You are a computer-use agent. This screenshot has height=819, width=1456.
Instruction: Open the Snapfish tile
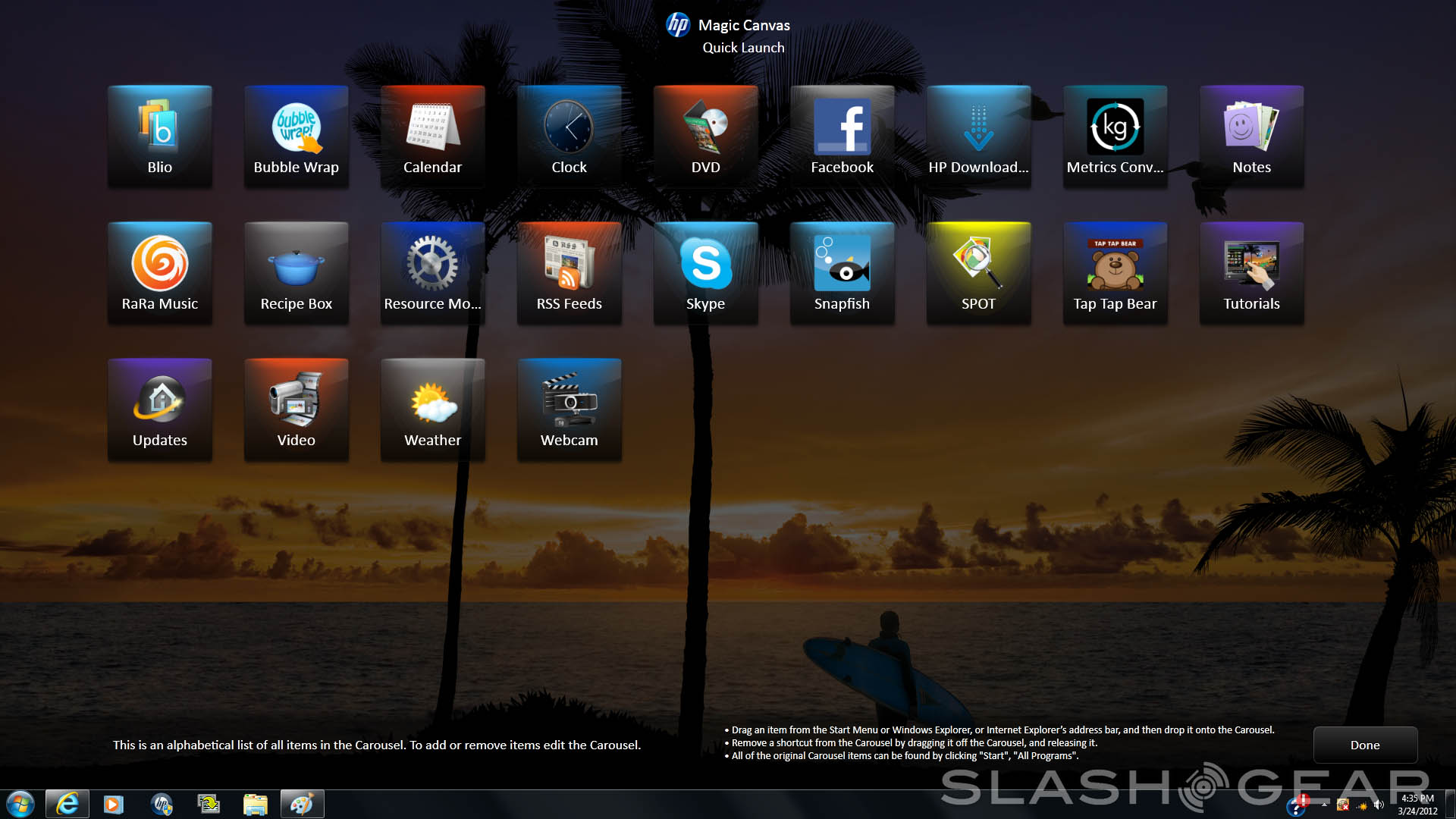click(x=842, y=273)
